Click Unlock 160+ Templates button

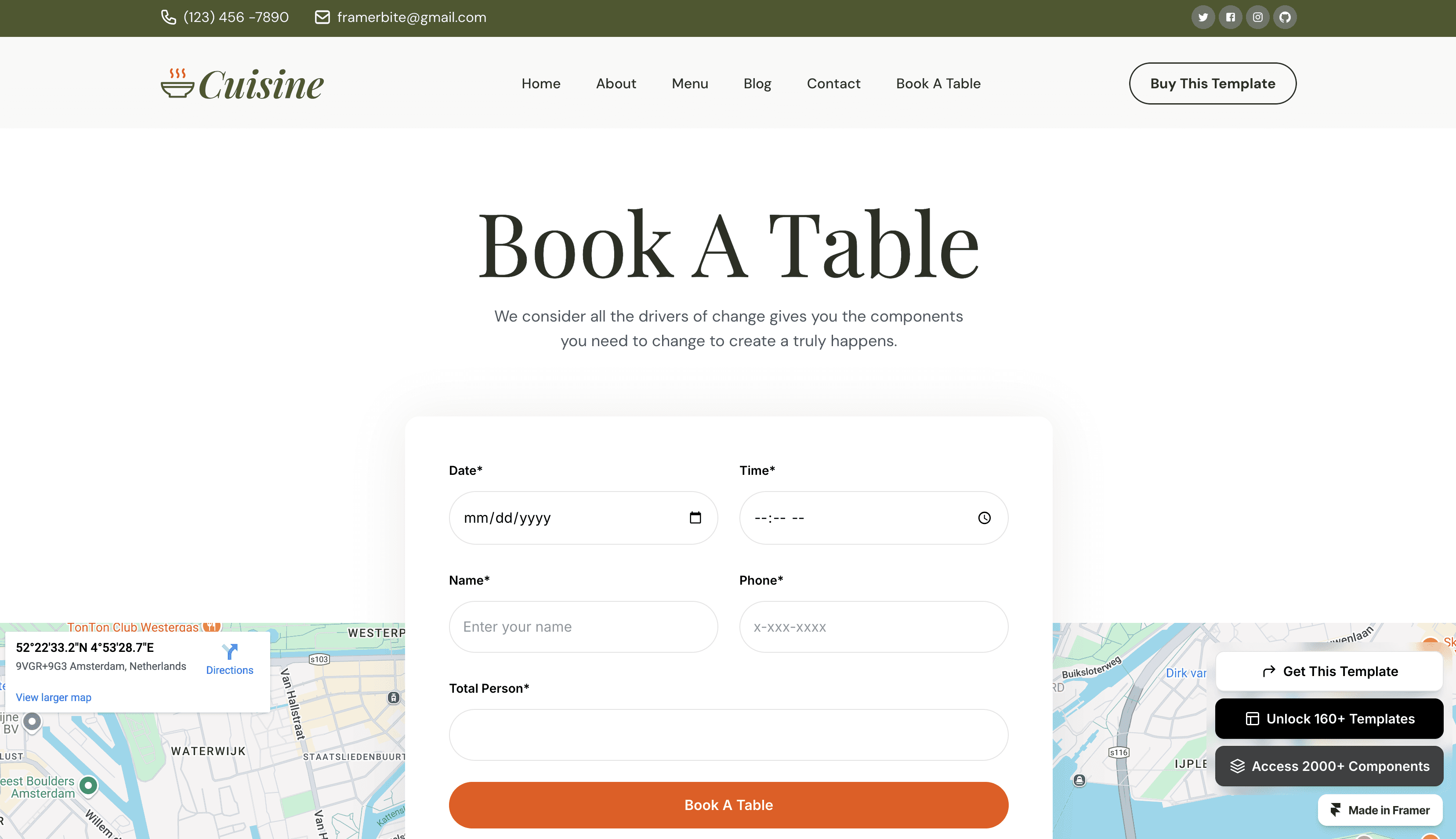(1329, 719)
